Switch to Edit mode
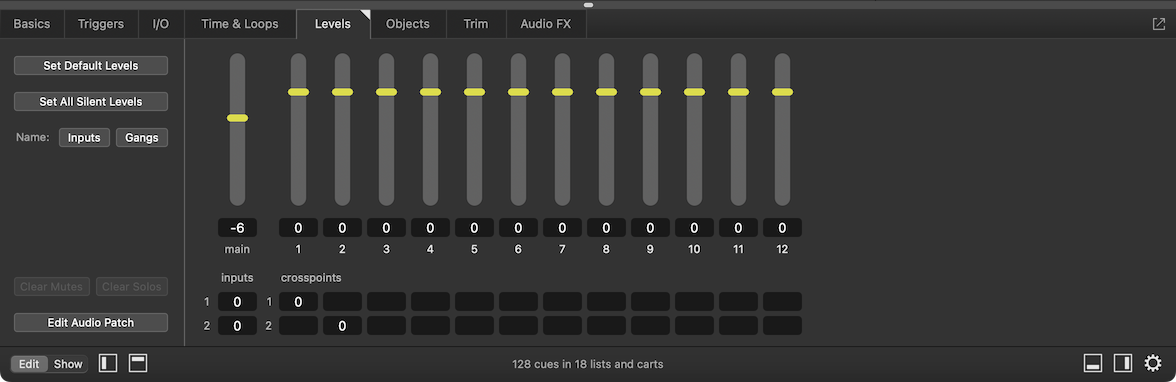1176x382 pixels. 29,364
